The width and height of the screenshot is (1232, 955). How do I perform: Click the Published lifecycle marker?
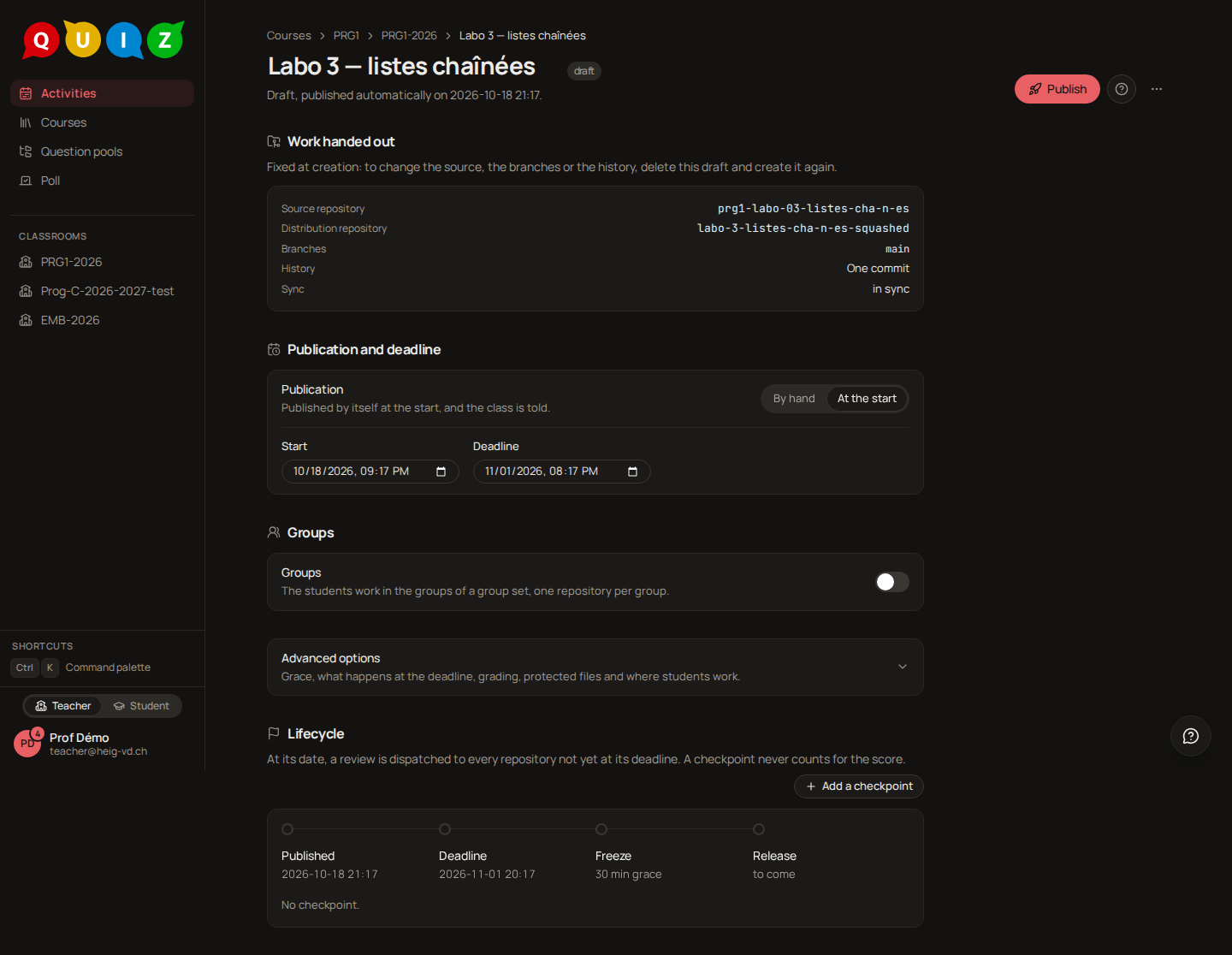[x=287, y=829]
